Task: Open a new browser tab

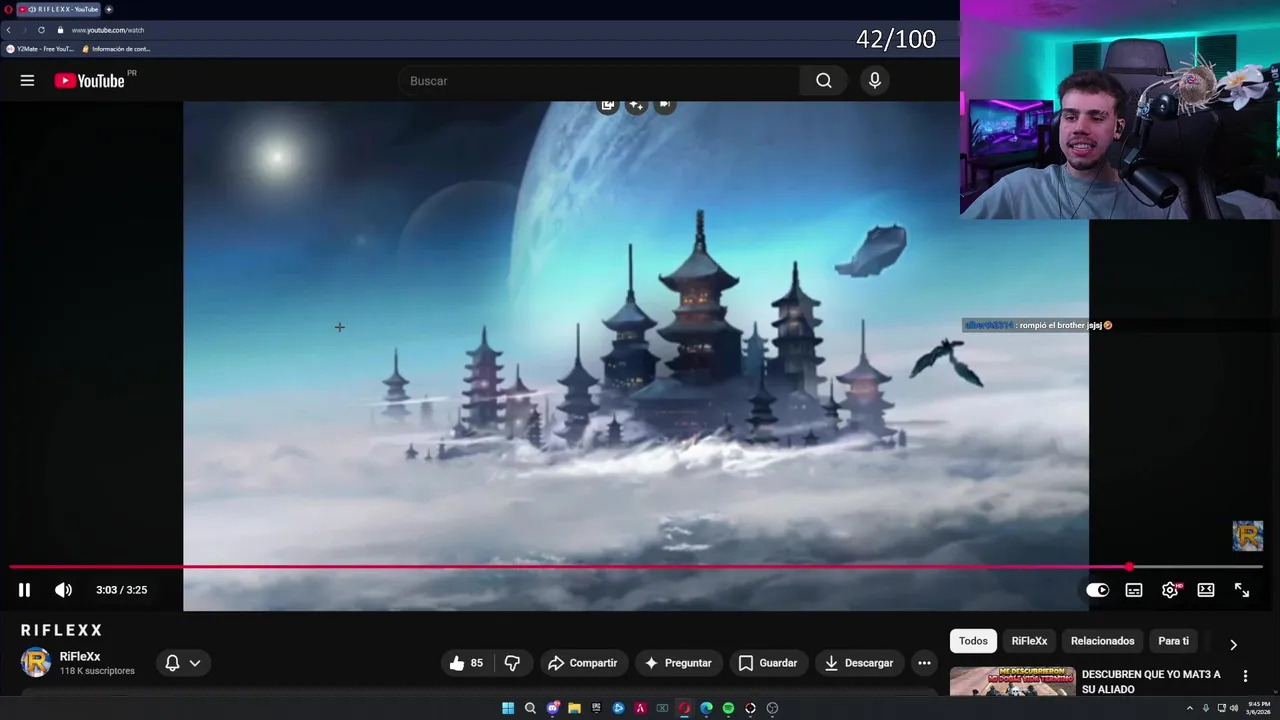Action: coord(109,9)
